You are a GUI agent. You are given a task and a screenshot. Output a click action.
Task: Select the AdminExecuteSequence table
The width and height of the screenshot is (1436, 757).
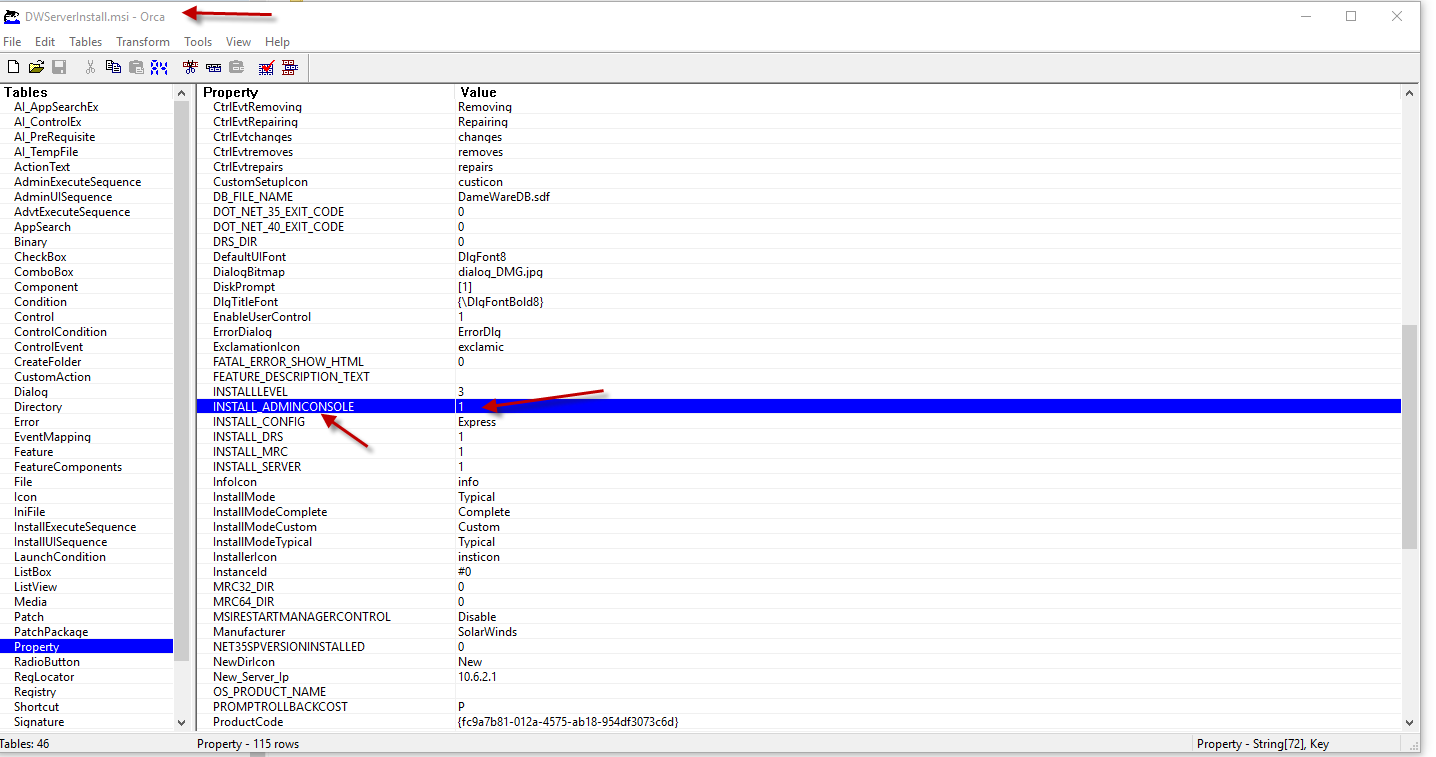pos(77,182)
